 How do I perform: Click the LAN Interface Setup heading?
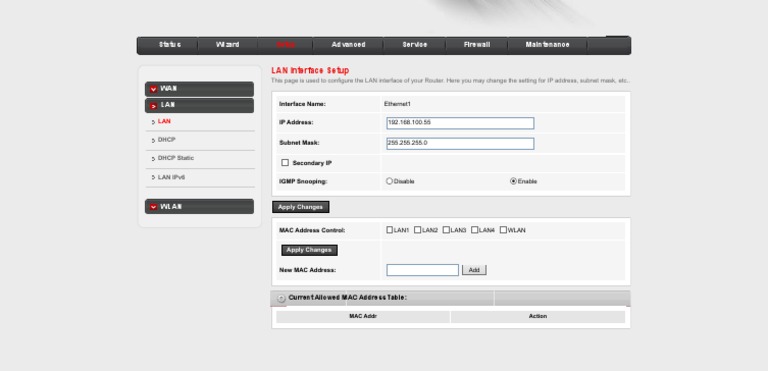[x=310, y=71]
